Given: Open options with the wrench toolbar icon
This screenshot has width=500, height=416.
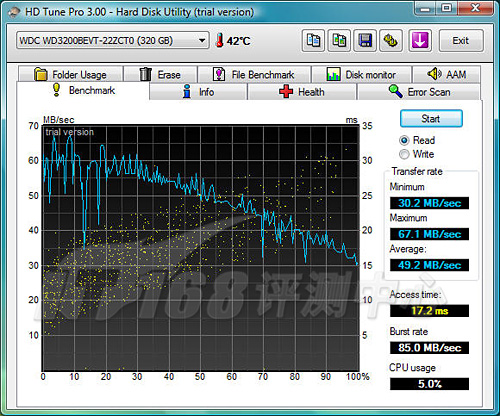Looking at the screenshot, I should pos(391,41).
